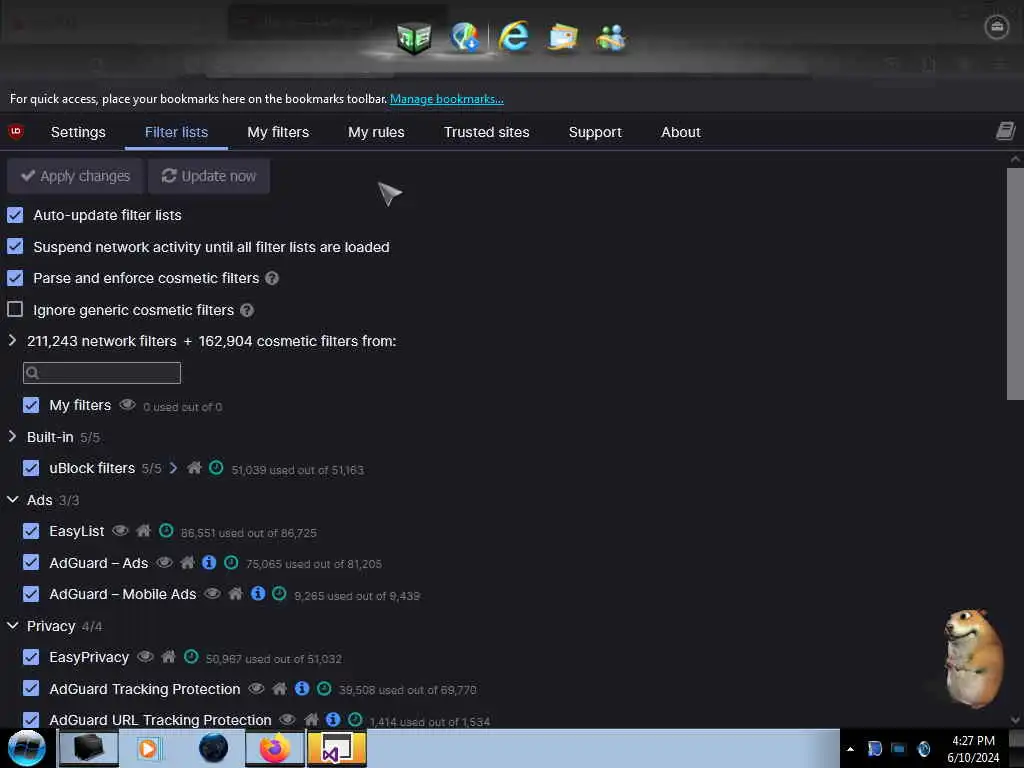Select the Filter lists tab
The image size is (1024, 768).
pos(176,132)
